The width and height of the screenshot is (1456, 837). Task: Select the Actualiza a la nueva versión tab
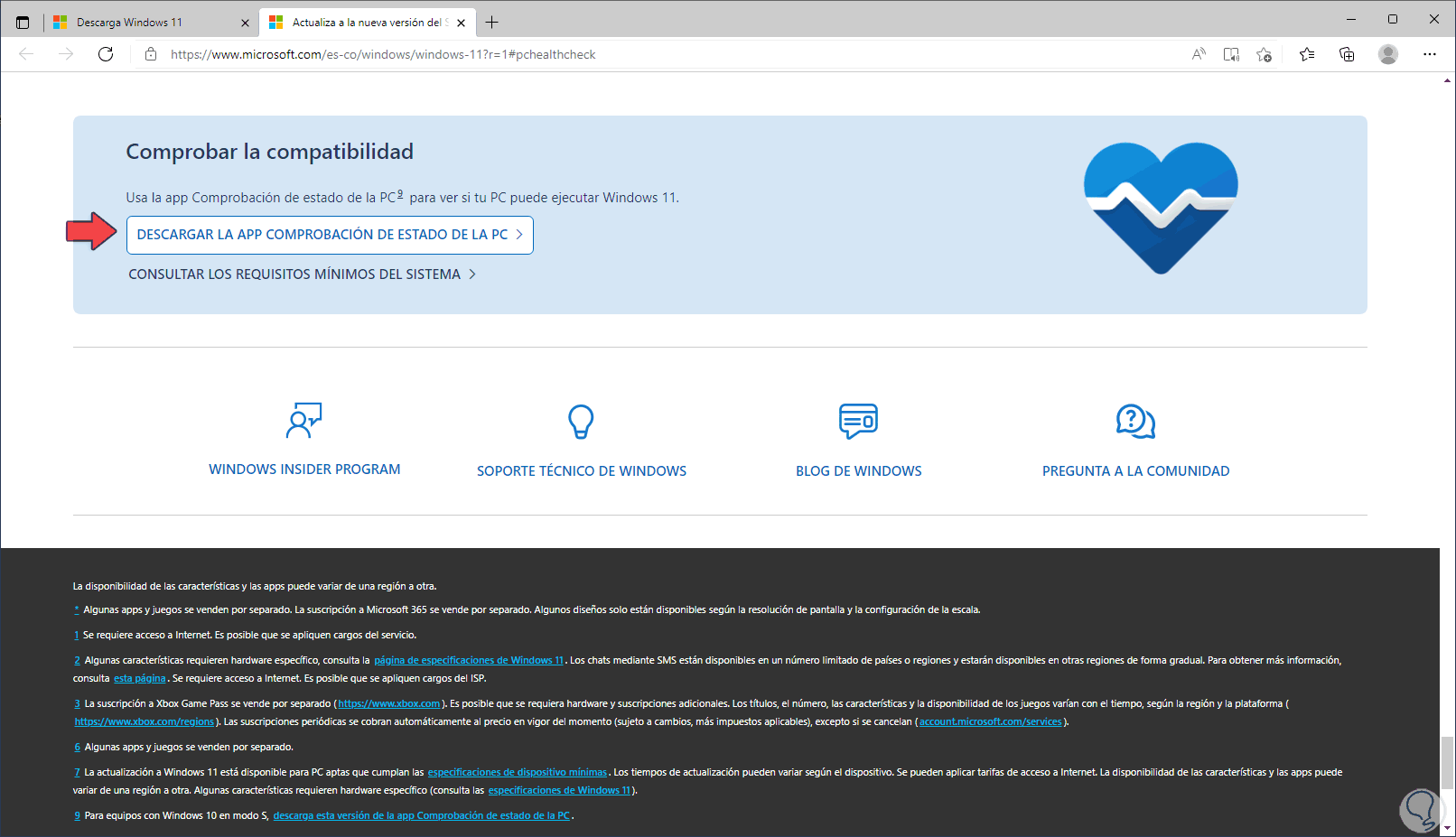(x=368, y=23)
